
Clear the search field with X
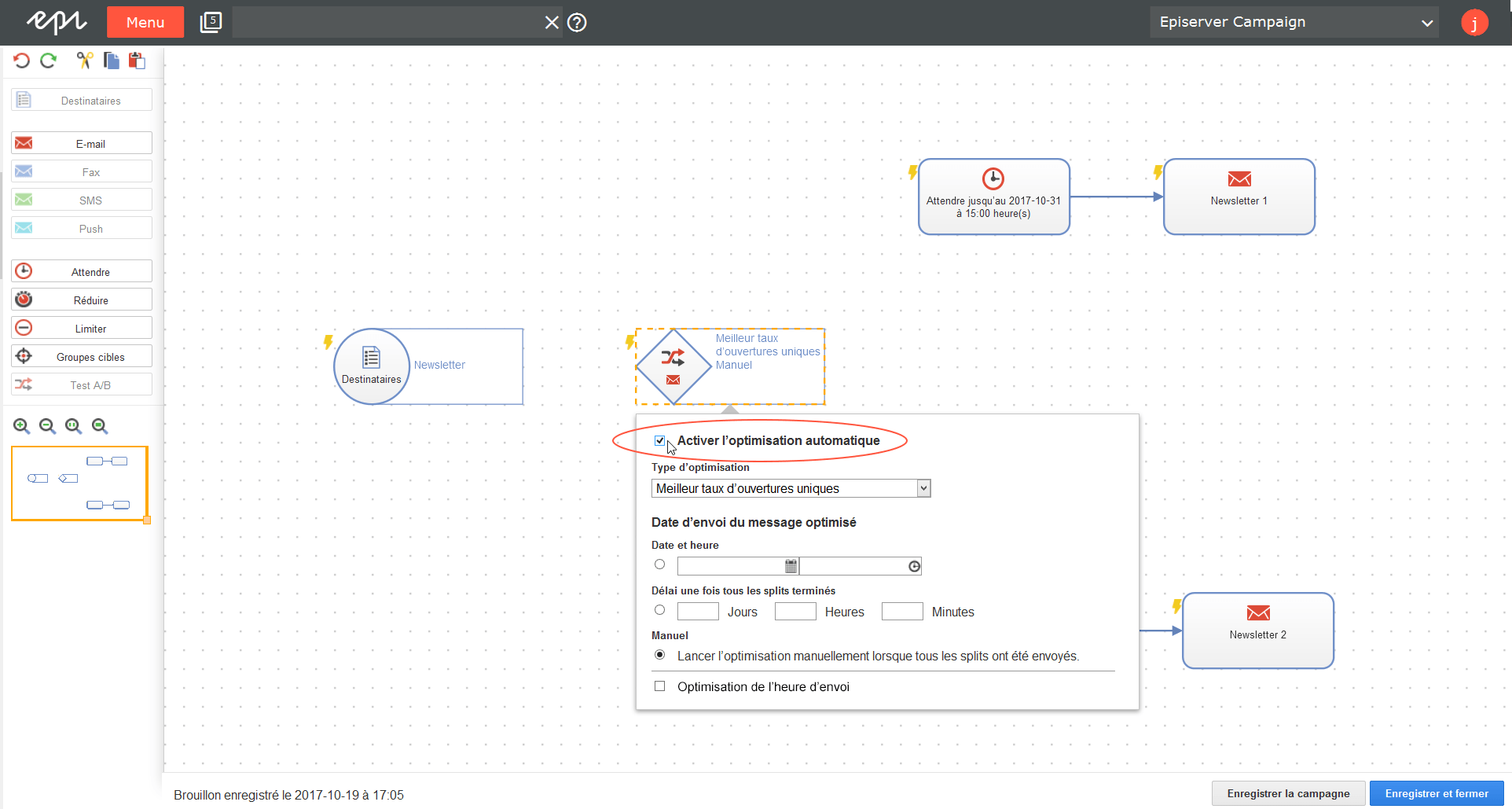pos(552,22)
